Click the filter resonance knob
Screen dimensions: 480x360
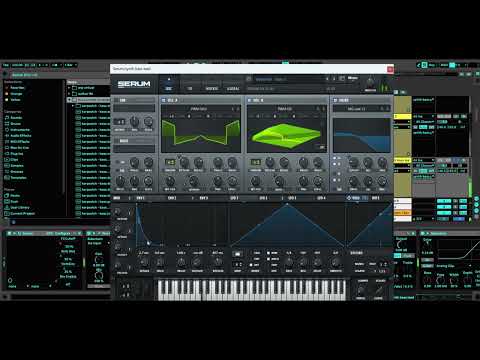pyautogui.click(x=368, y=162)
